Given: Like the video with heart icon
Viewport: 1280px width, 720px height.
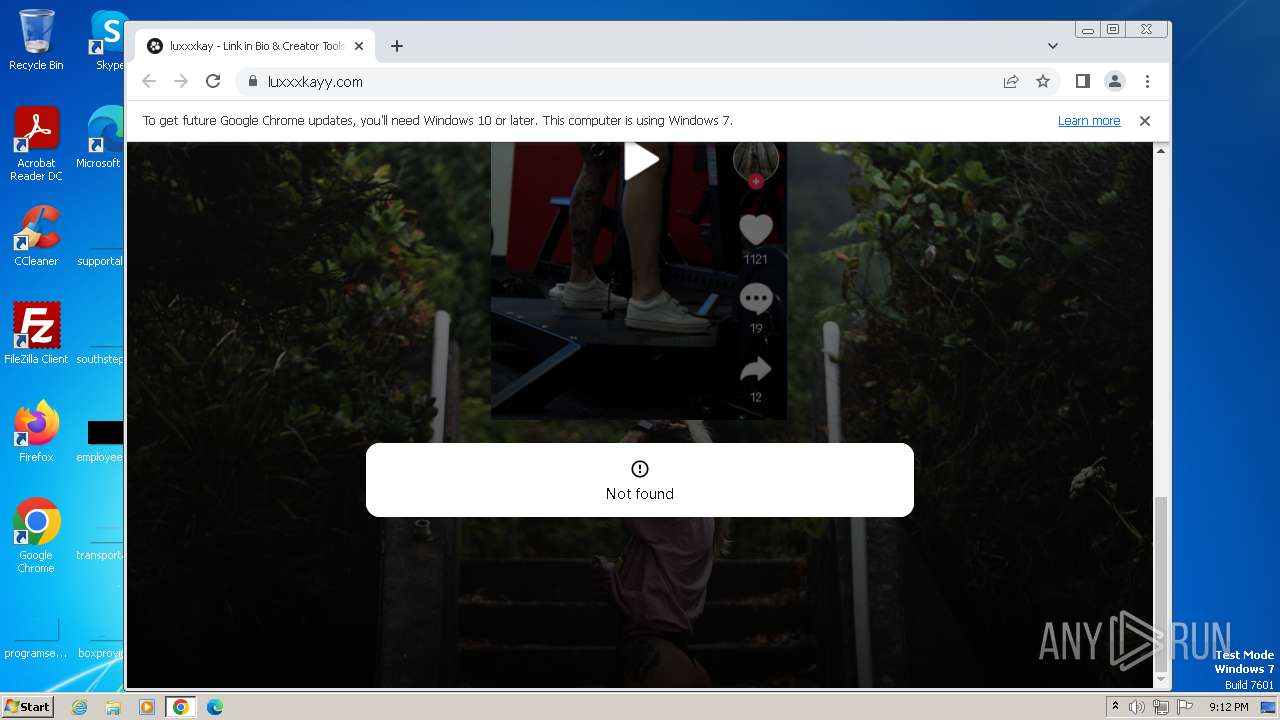Looking at the screenshot, I should [756, 231].
